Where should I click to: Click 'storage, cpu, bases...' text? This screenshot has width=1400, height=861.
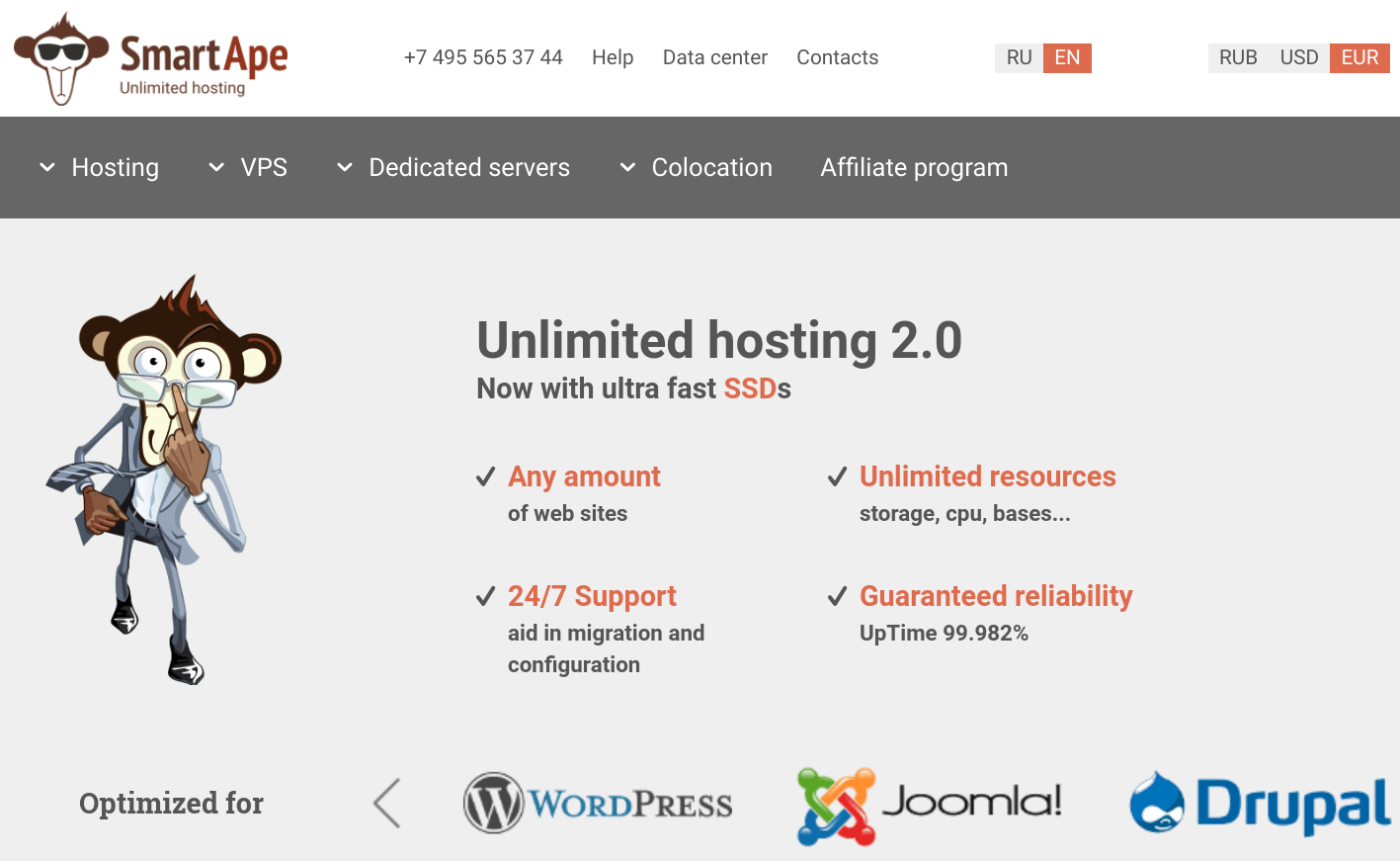click(964, 514)
